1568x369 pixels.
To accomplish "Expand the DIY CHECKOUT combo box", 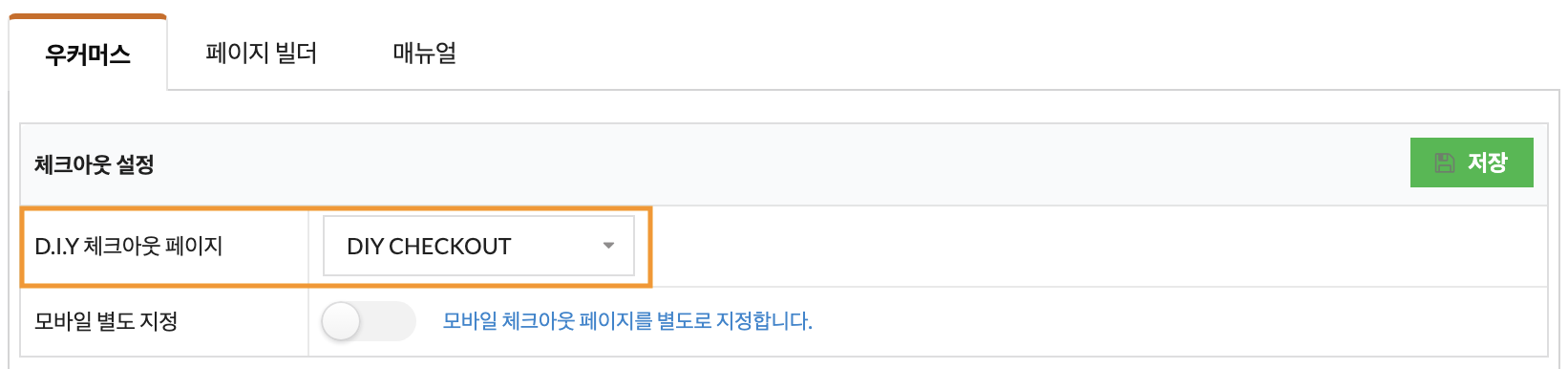I will [x=478, y=246].
